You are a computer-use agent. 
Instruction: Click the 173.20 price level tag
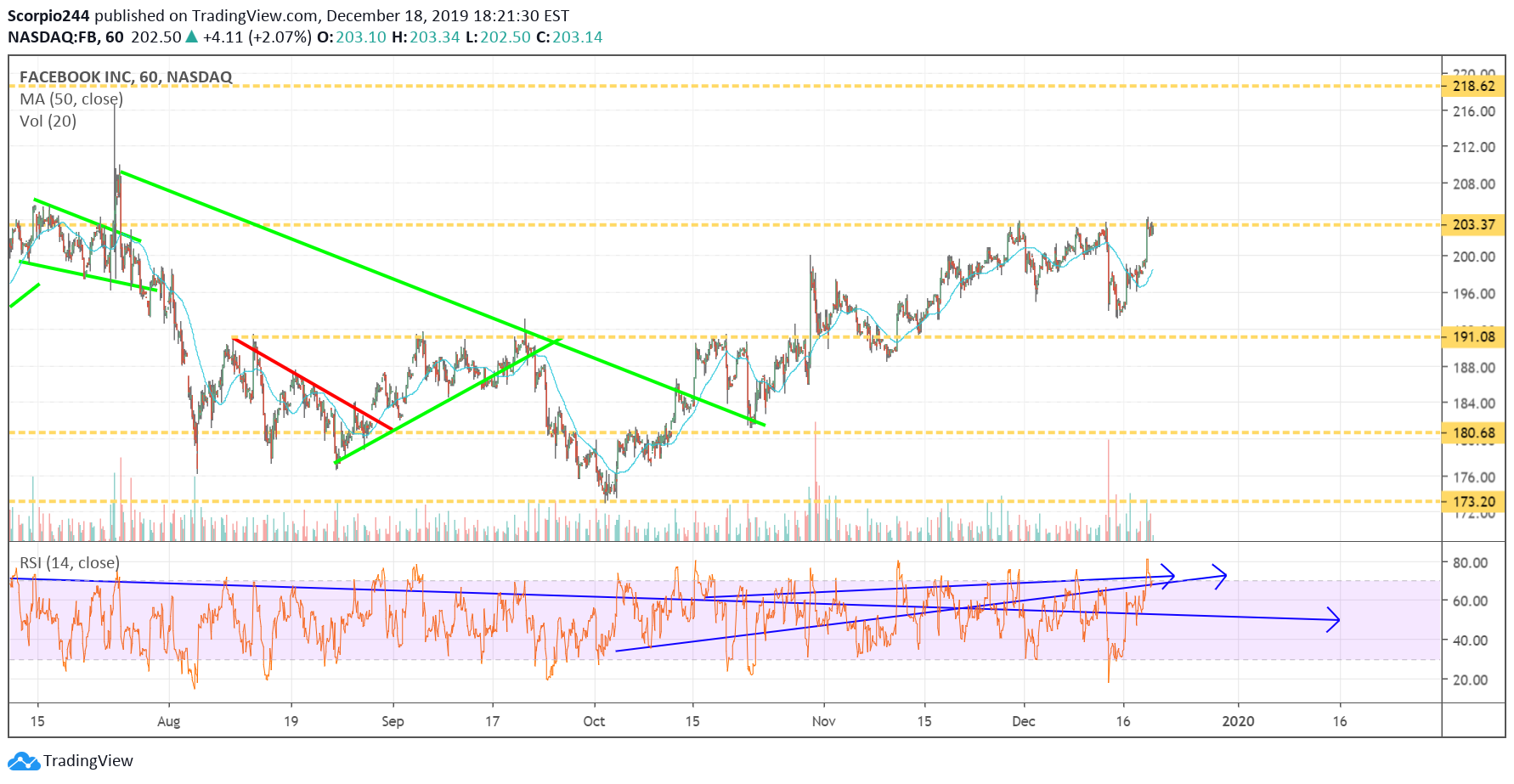tap(1473, 502)
